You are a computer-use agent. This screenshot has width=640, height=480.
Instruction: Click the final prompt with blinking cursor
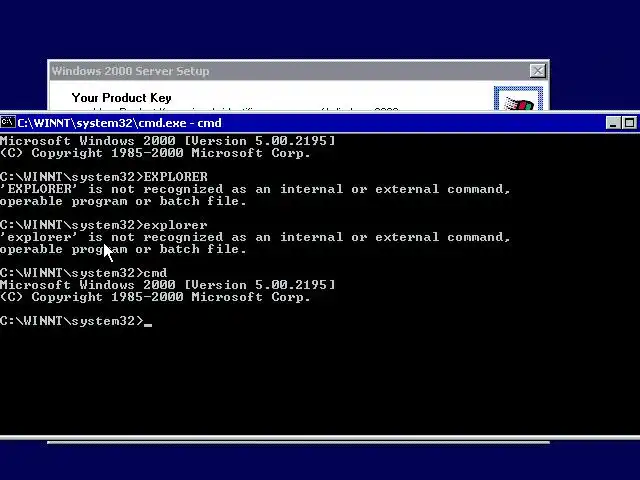coord(76,321)
